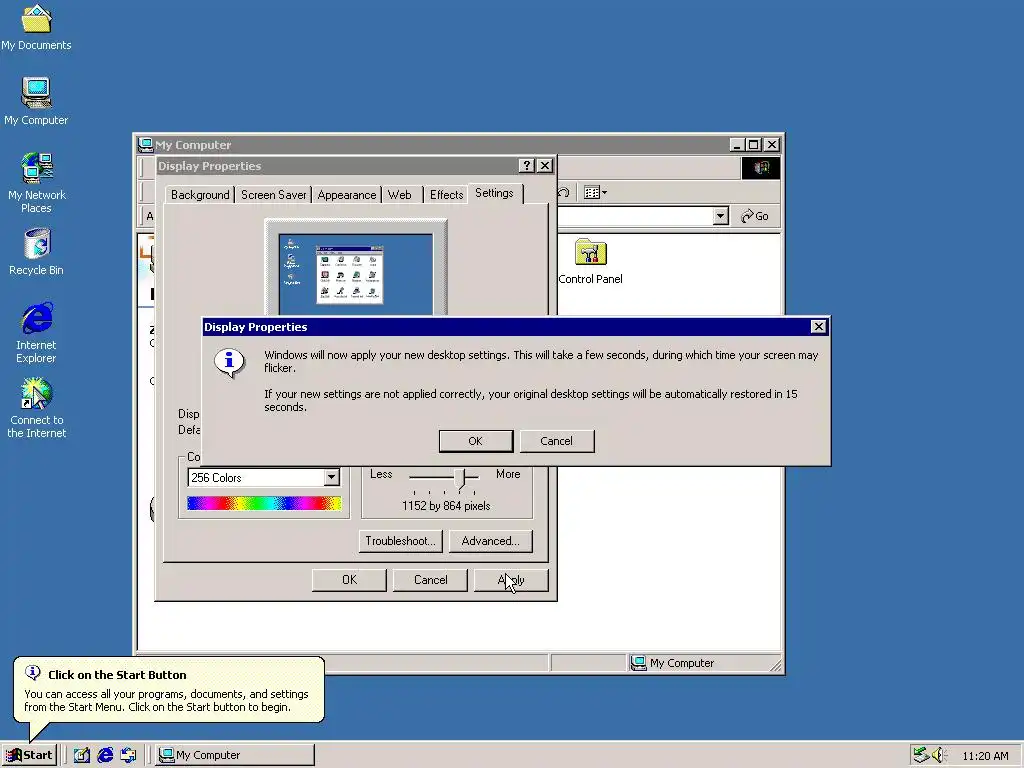Switch to the Screen Saver tab

click(273, 195)
